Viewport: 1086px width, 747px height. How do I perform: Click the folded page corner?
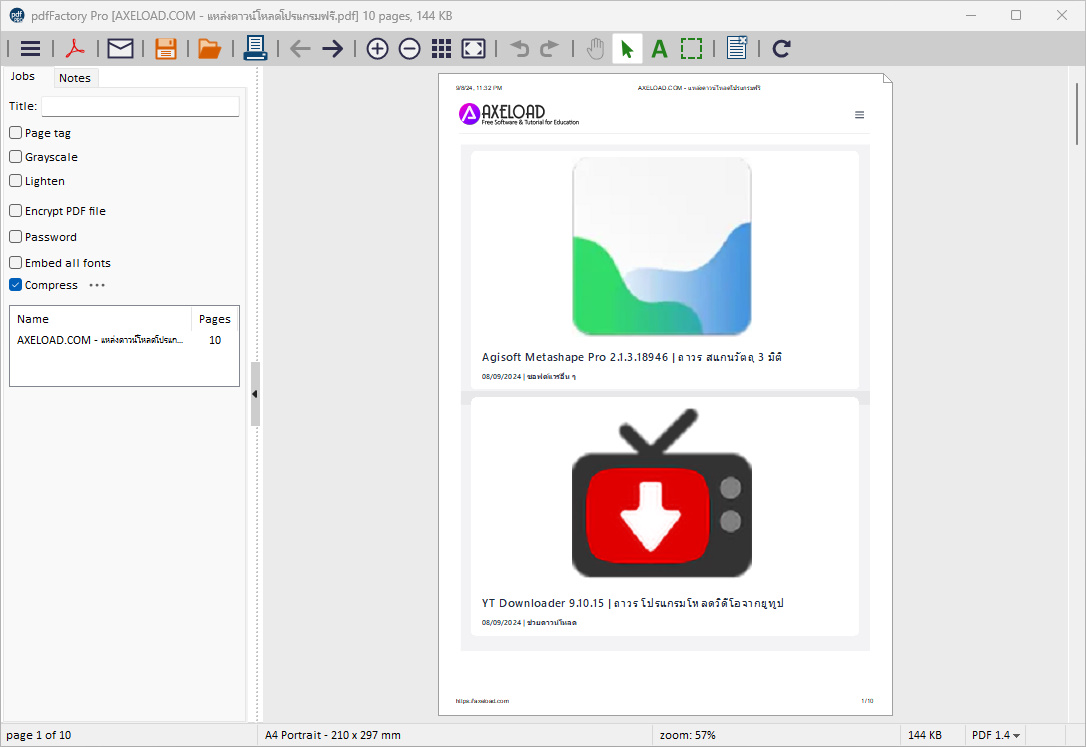[x=887, y=78]
